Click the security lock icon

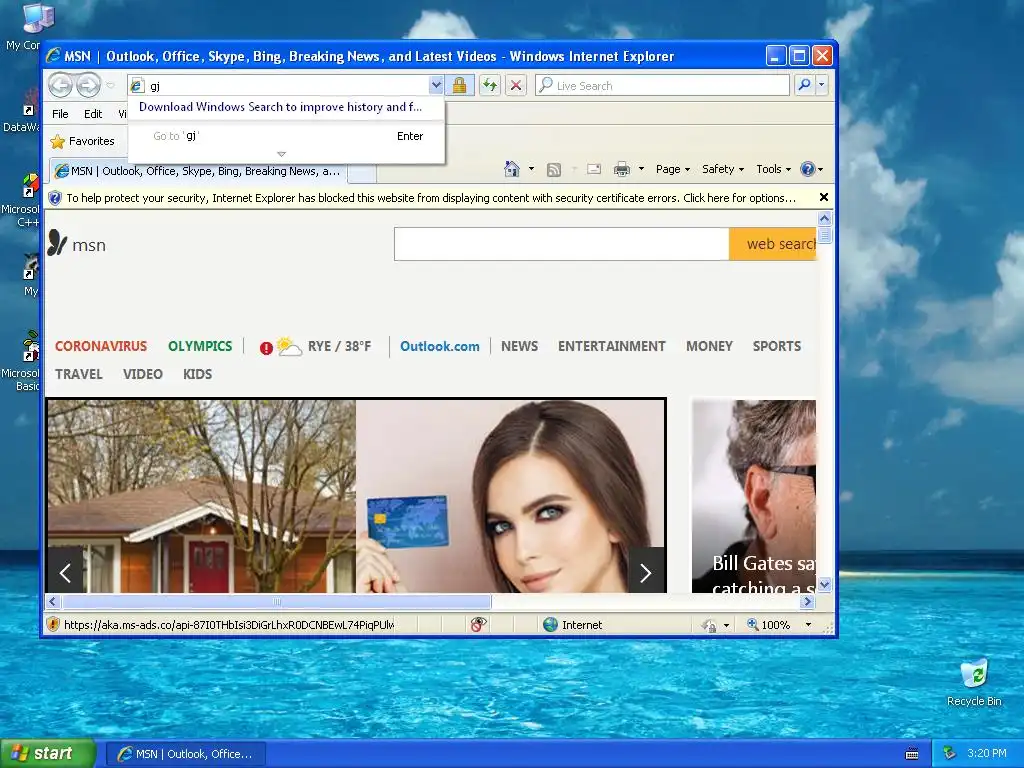tap(459, 86)
